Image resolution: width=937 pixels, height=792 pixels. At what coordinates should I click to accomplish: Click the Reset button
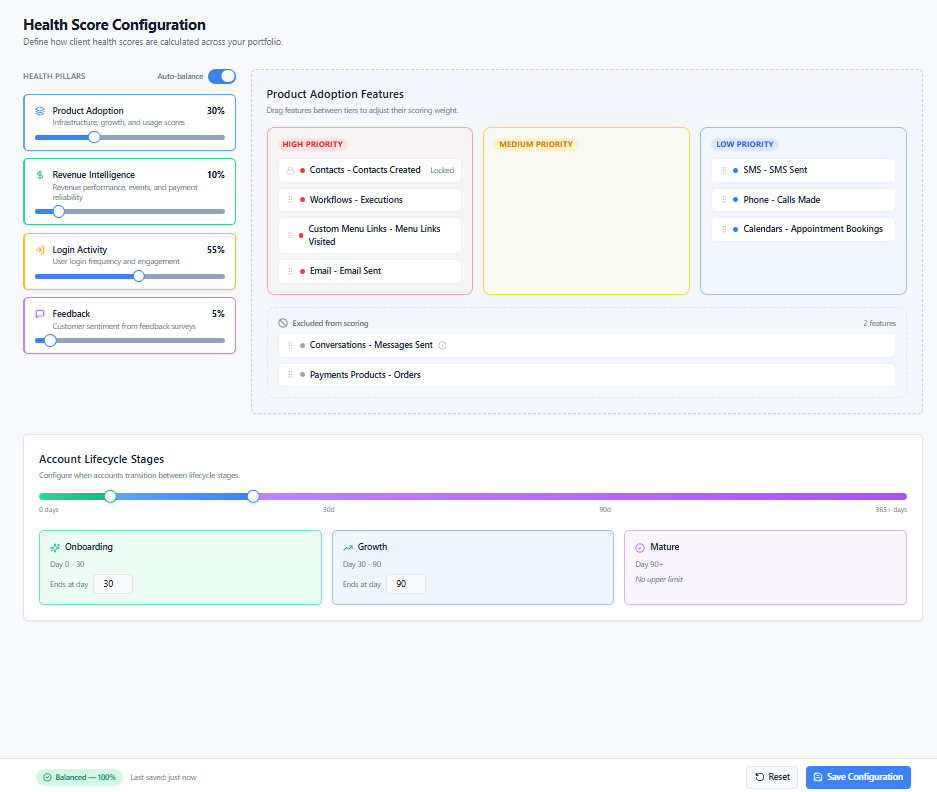[x=772, y=777]
